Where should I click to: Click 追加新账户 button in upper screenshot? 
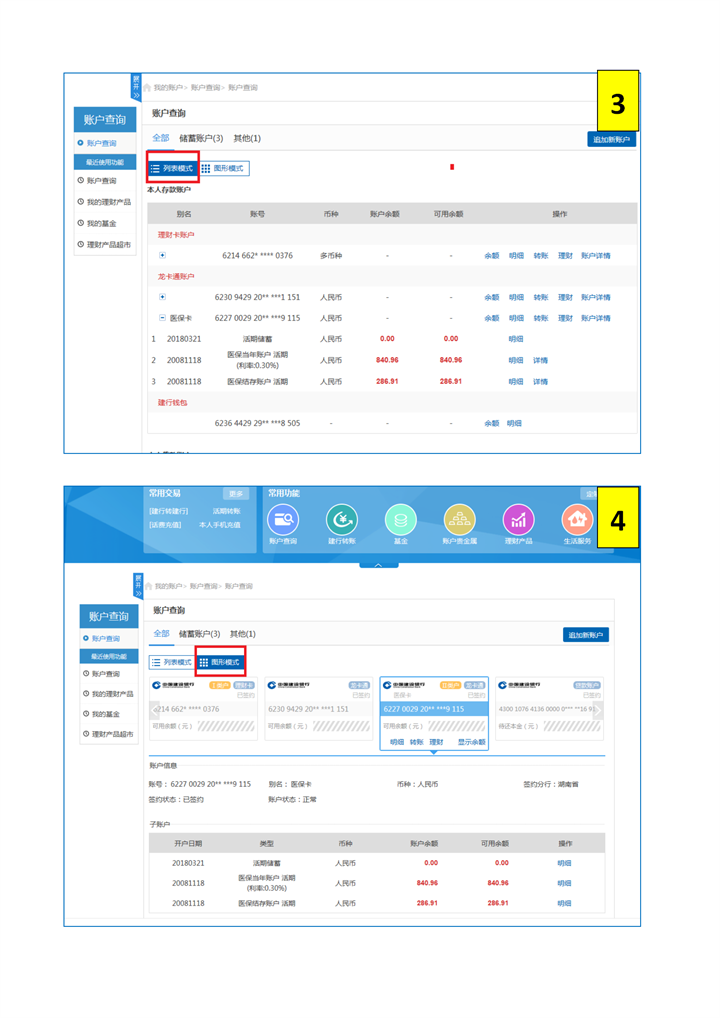pos(611,139)
